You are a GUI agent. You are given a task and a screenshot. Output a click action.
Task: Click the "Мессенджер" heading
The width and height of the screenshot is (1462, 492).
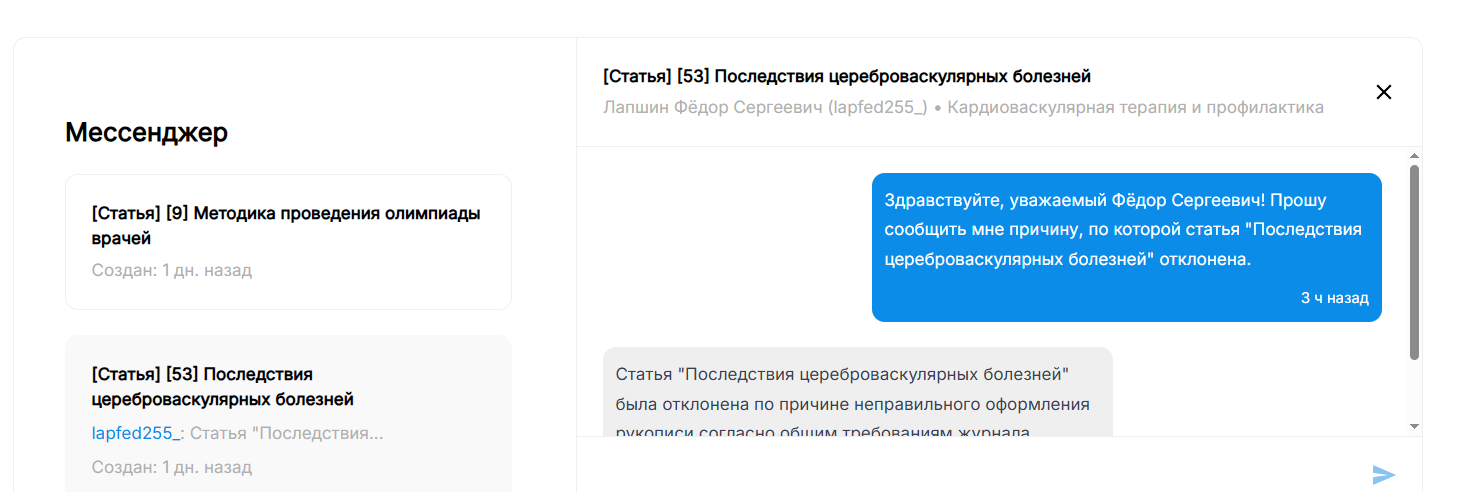(146, 132)
